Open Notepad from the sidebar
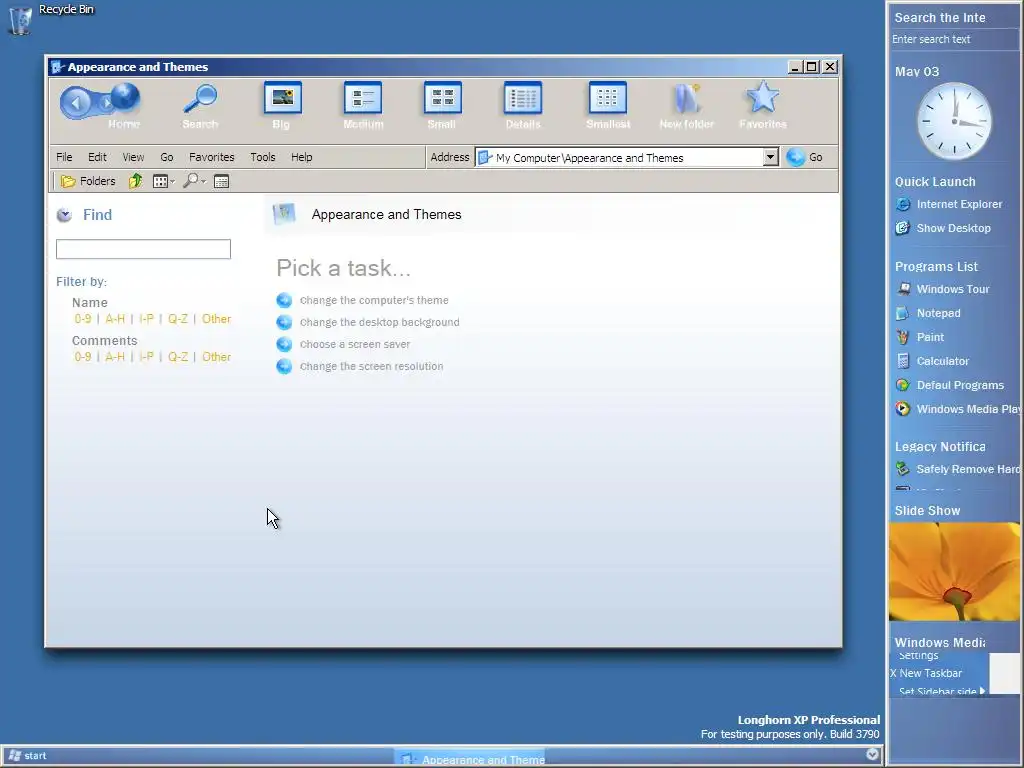Image resolution: width=1024 pixels, height=768 pixels. click(x=928, y=313)
